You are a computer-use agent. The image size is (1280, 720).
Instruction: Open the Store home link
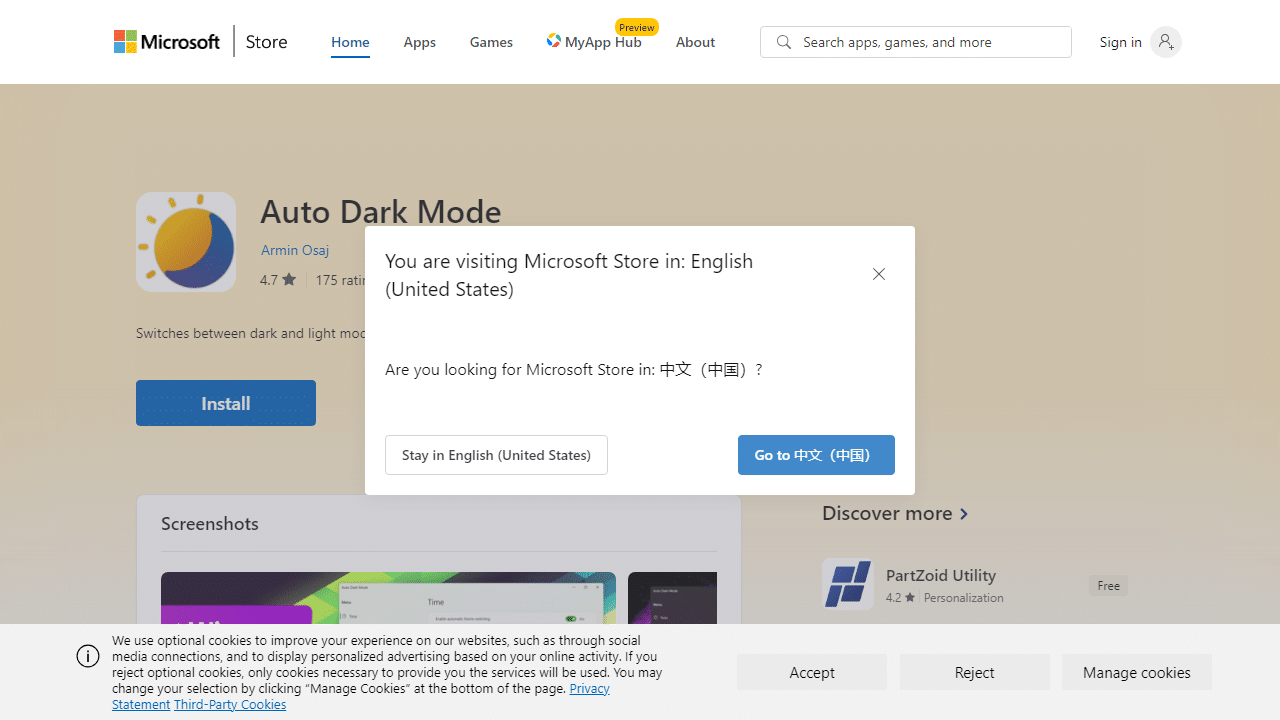pos(266,42)
